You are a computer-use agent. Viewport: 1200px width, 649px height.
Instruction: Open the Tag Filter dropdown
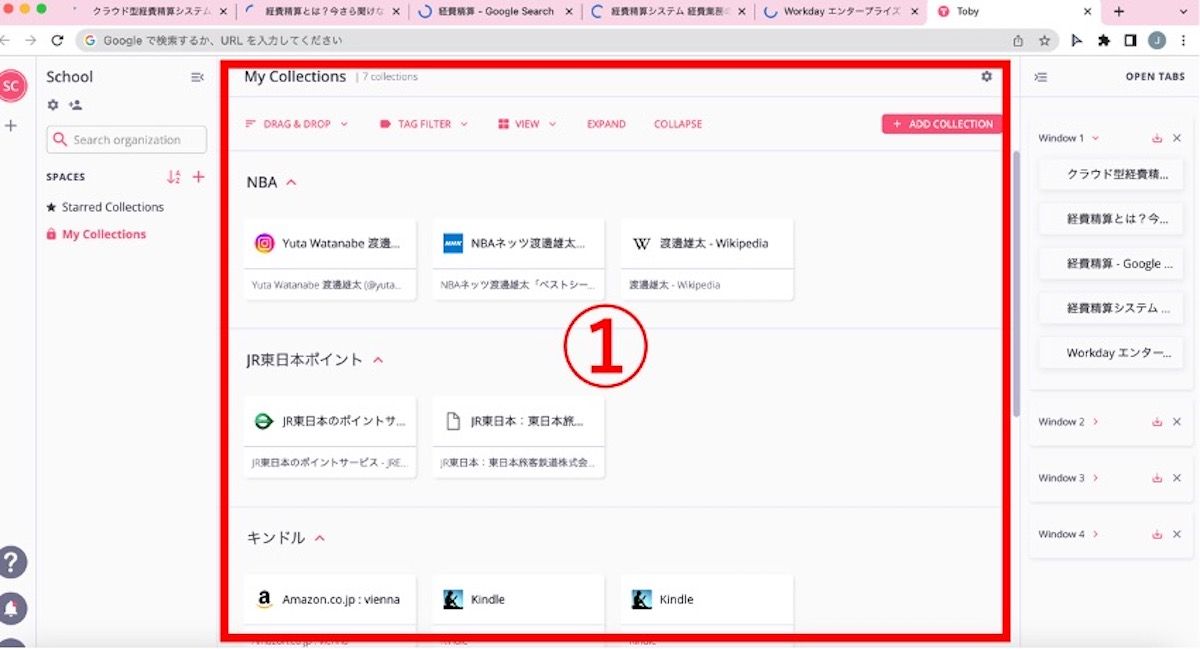click(424, 124)
